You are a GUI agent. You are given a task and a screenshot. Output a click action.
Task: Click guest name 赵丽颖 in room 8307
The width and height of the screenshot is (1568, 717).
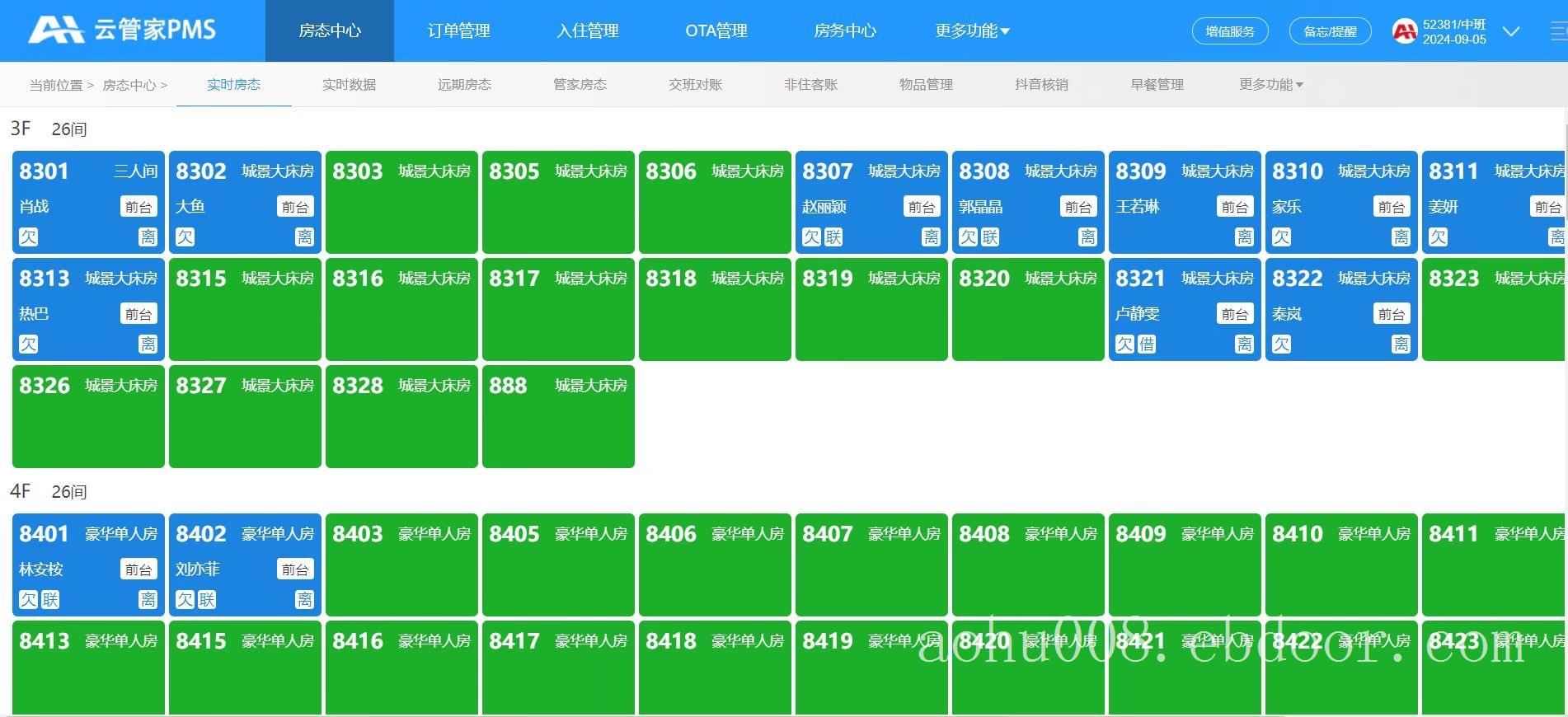coord(824,207)
